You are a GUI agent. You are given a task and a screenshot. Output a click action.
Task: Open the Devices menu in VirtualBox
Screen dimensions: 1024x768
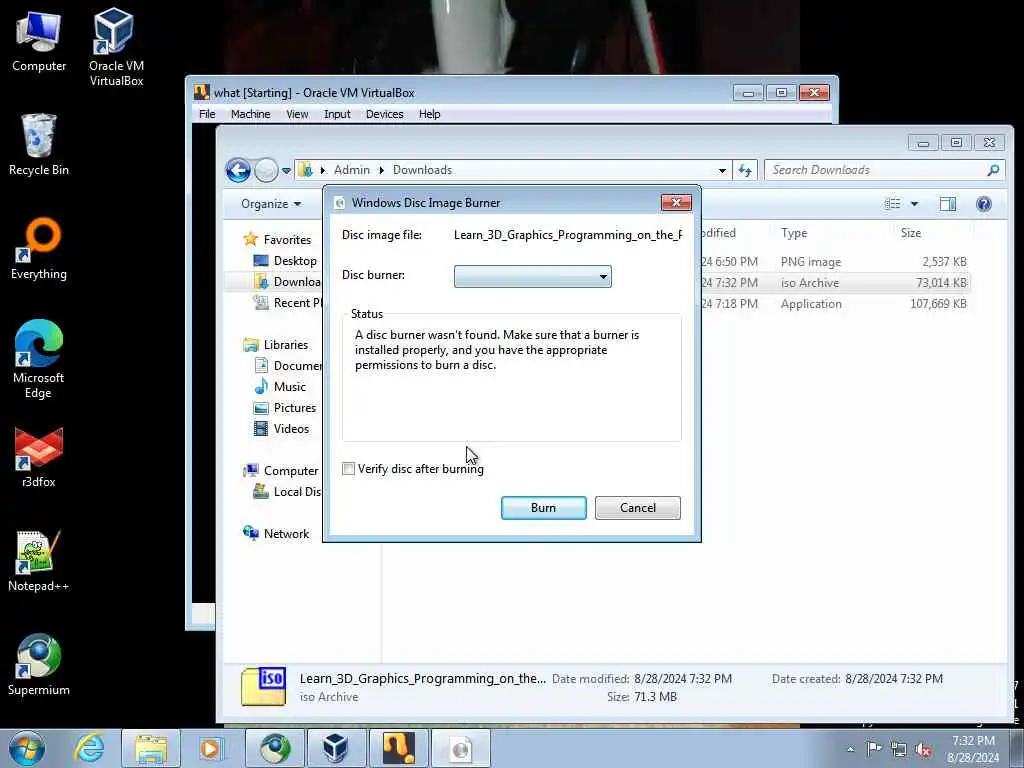pos(384,114)
